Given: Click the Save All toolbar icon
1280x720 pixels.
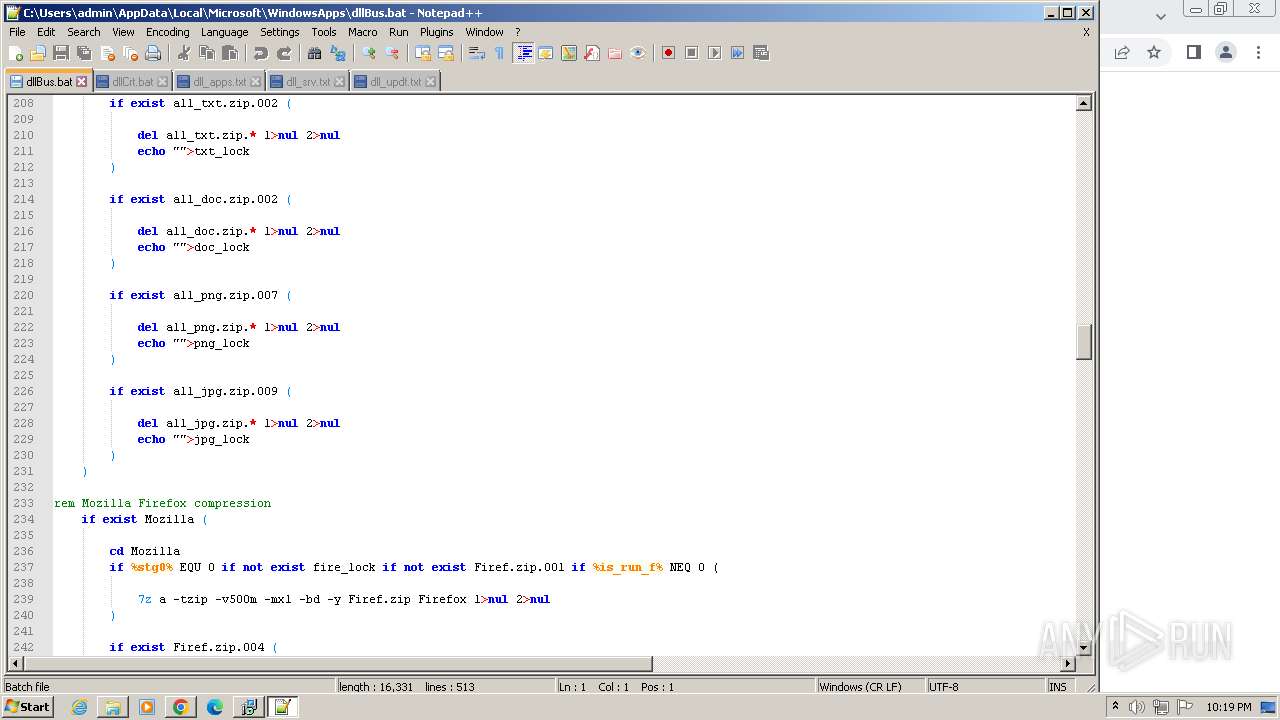Looking at the screenshot, I should pyautogui.click(x=84, y=53).
